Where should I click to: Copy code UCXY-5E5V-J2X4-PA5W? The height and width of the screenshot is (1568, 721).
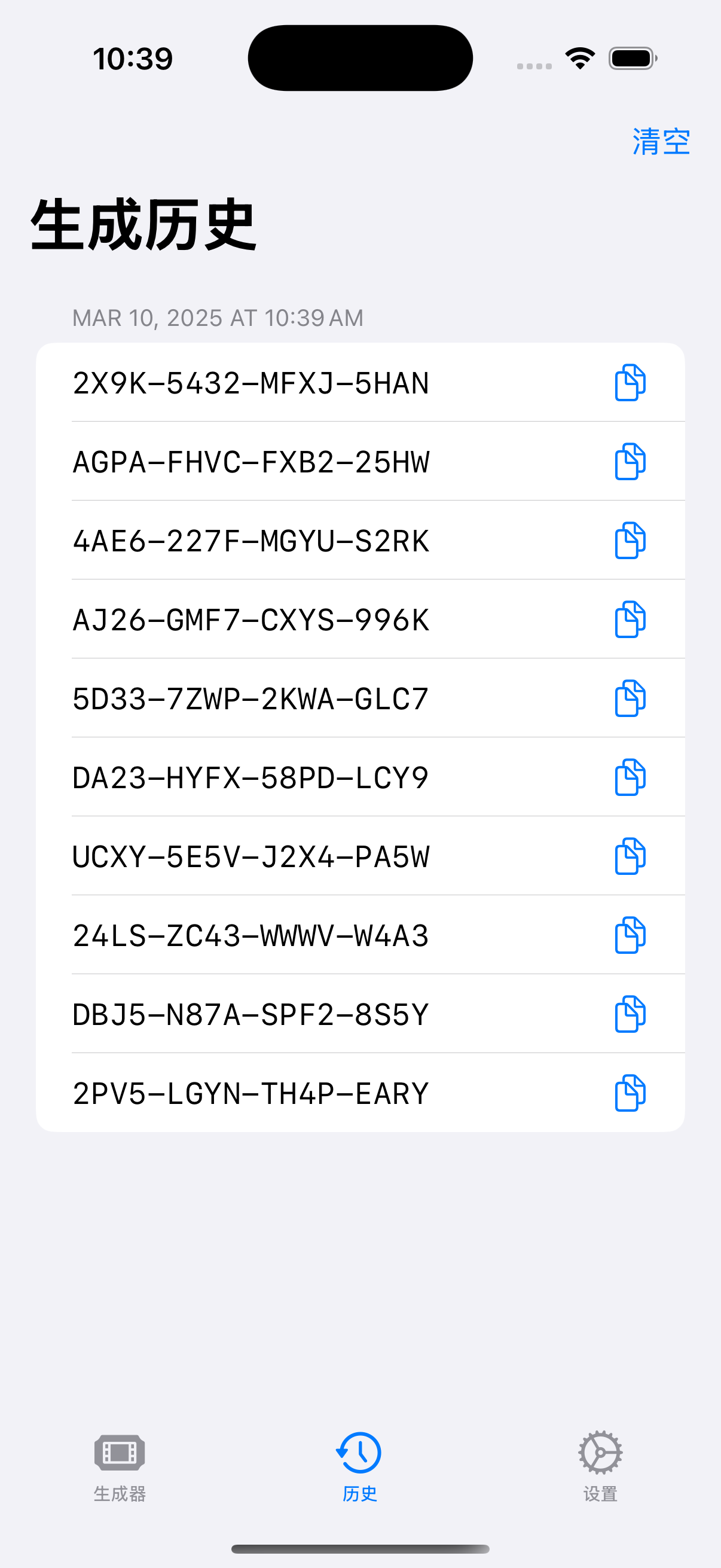(x=630, y=856)
